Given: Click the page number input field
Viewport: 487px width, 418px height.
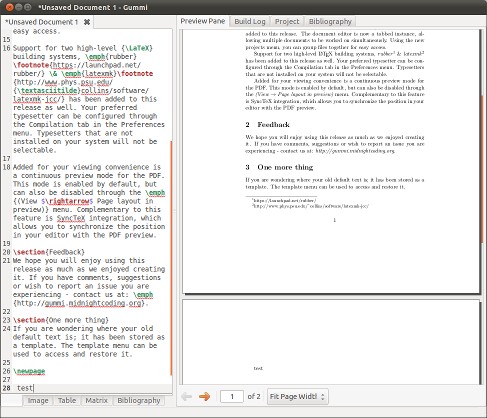Looking at the screenshot, I should click(232, 397).
